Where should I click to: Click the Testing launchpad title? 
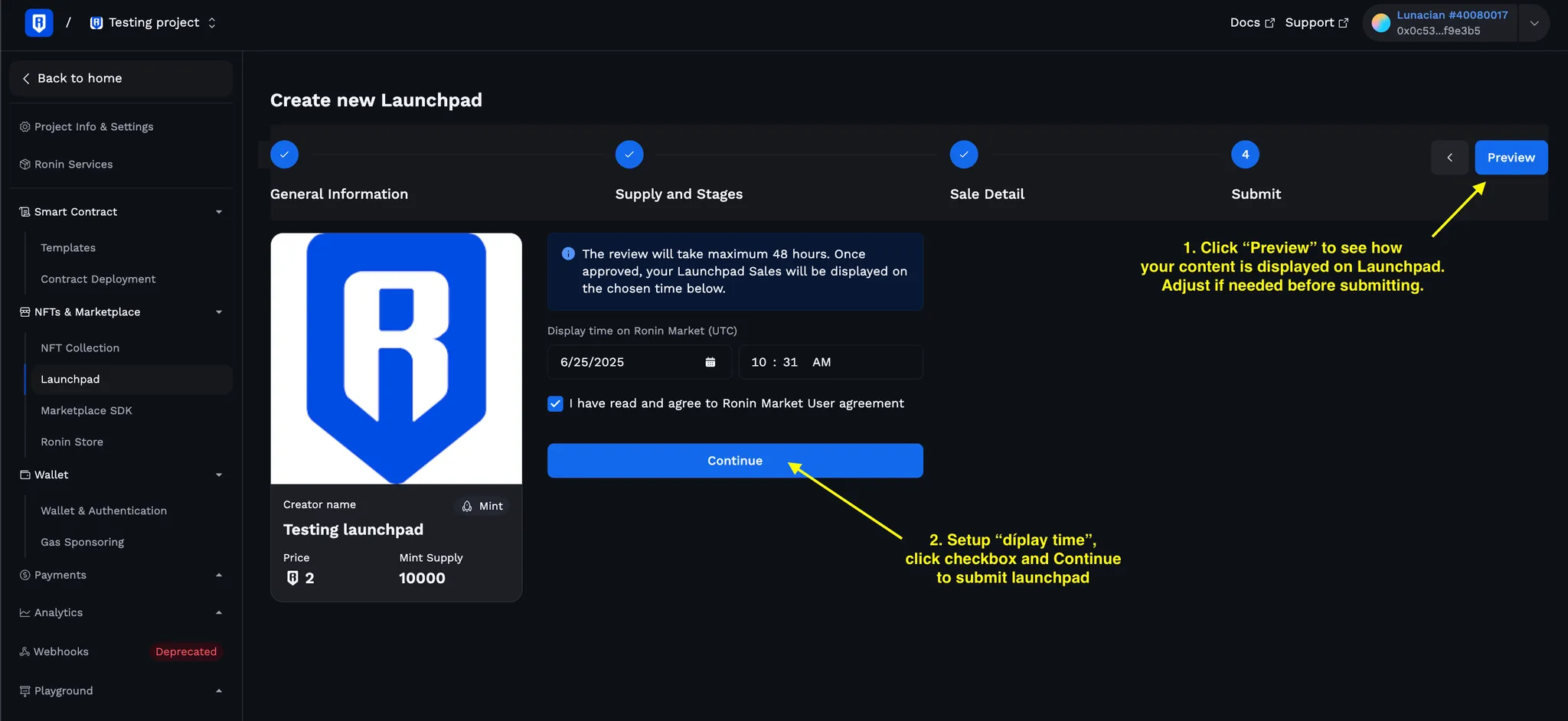pos(353,530)
